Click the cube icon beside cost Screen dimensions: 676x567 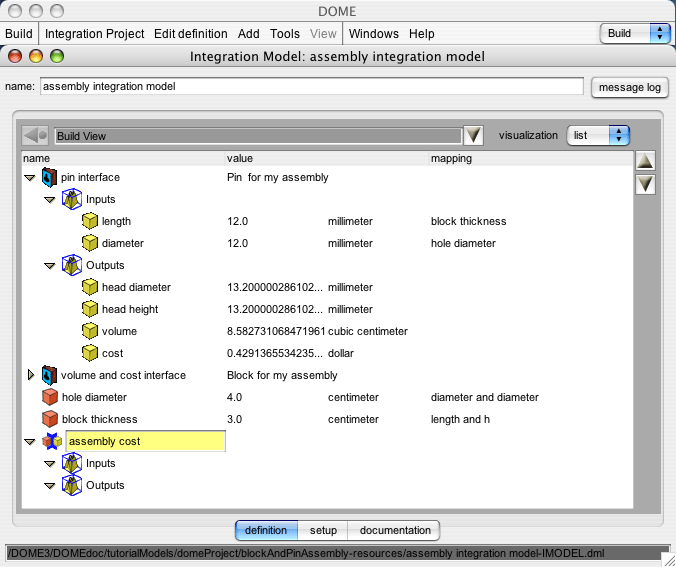point(90,353)
